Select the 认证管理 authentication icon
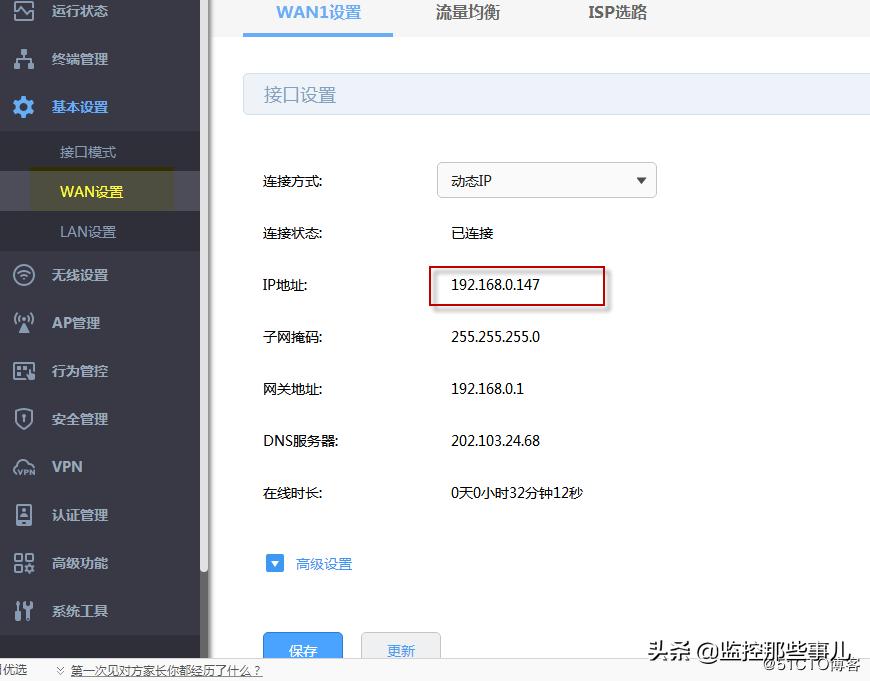This screenshot has height=681, width=870. (24, 515)
